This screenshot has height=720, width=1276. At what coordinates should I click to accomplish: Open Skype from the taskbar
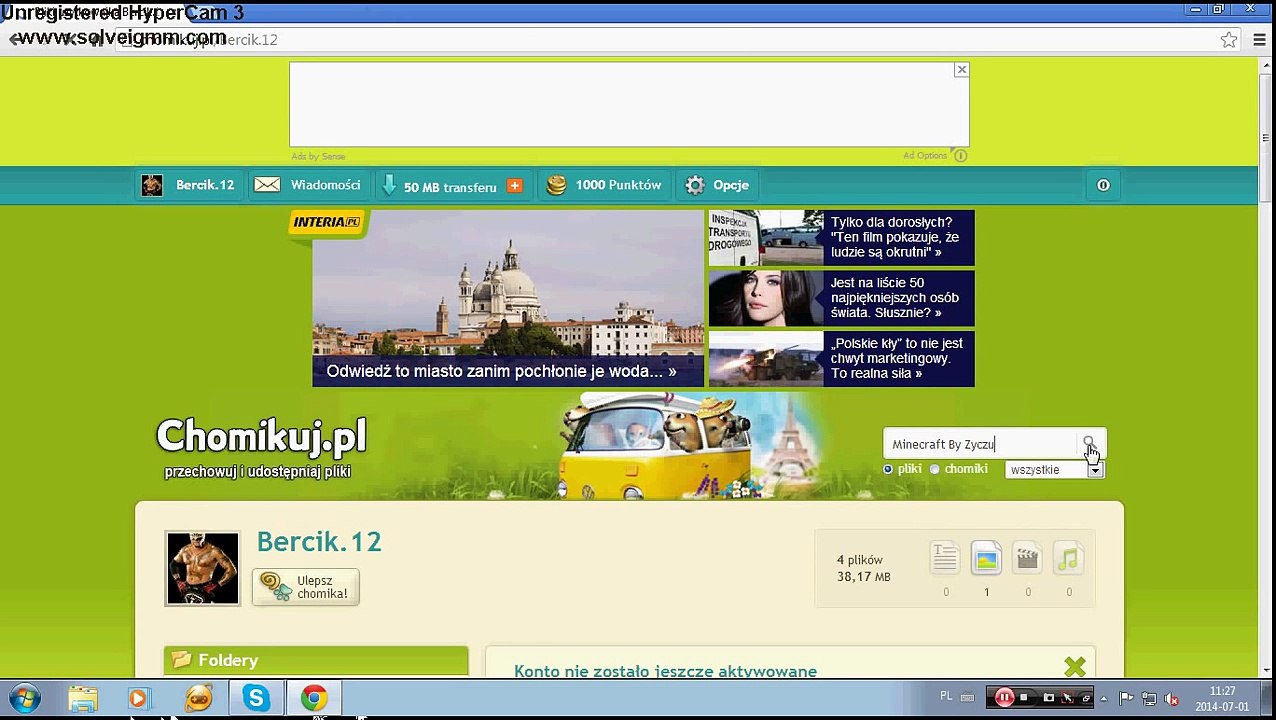click(x=256, y=698)
